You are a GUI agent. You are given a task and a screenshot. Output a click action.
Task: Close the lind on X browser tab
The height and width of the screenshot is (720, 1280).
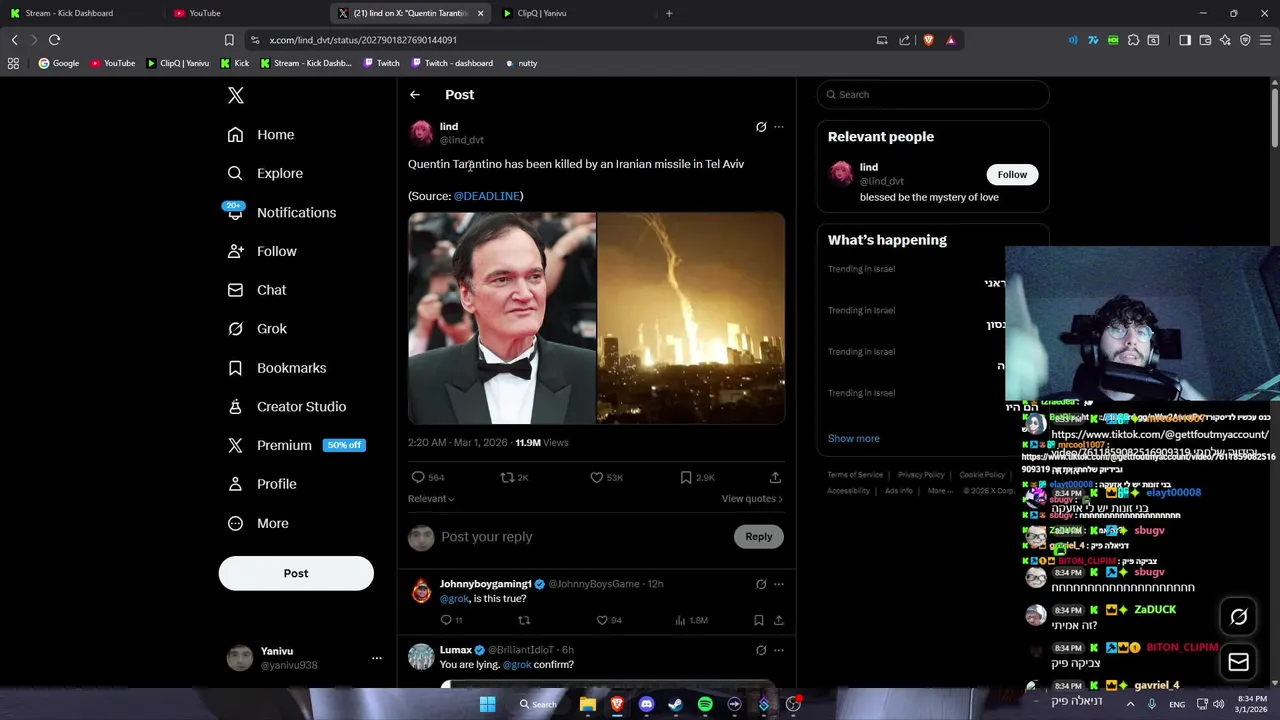click(x=481, y=13)
